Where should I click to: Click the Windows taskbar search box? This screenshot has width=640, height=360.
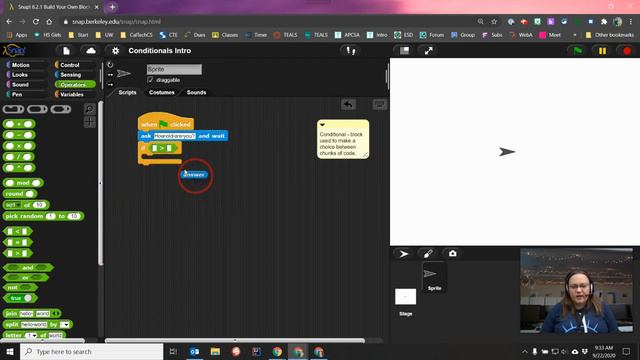(x=91, y=351)
